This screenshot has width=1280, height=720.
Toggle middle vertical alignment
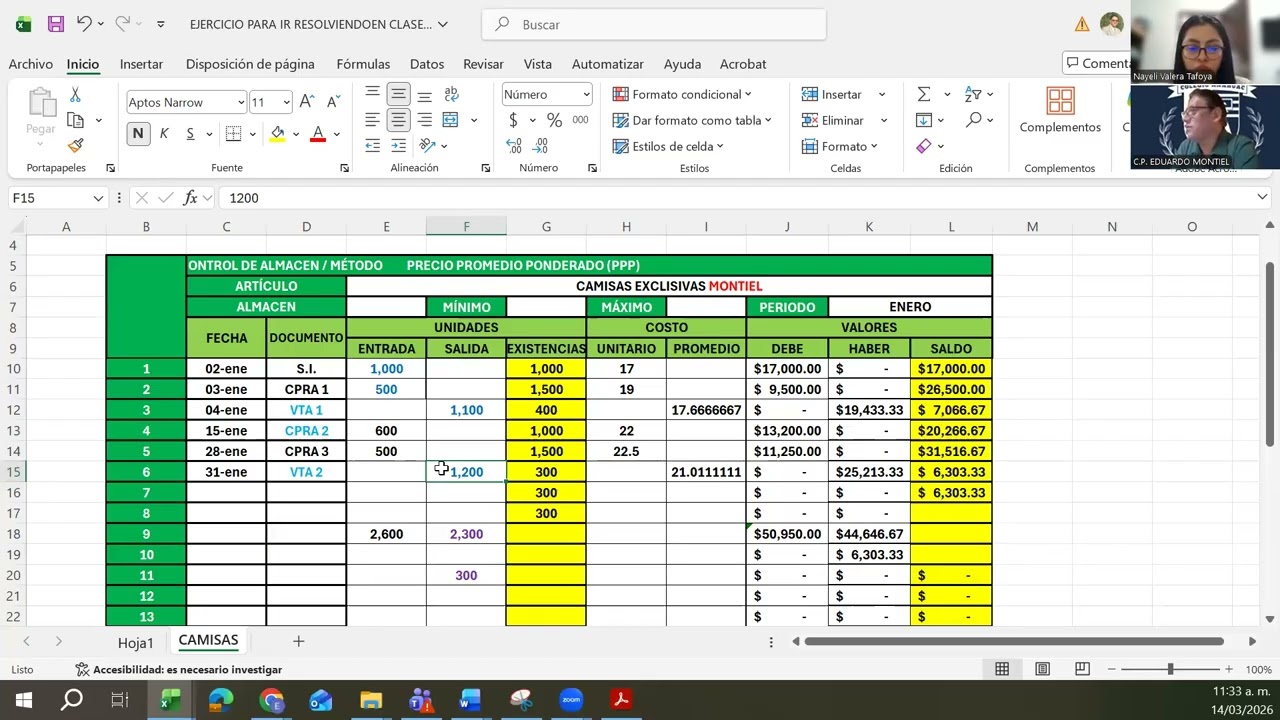coord(398,95)
